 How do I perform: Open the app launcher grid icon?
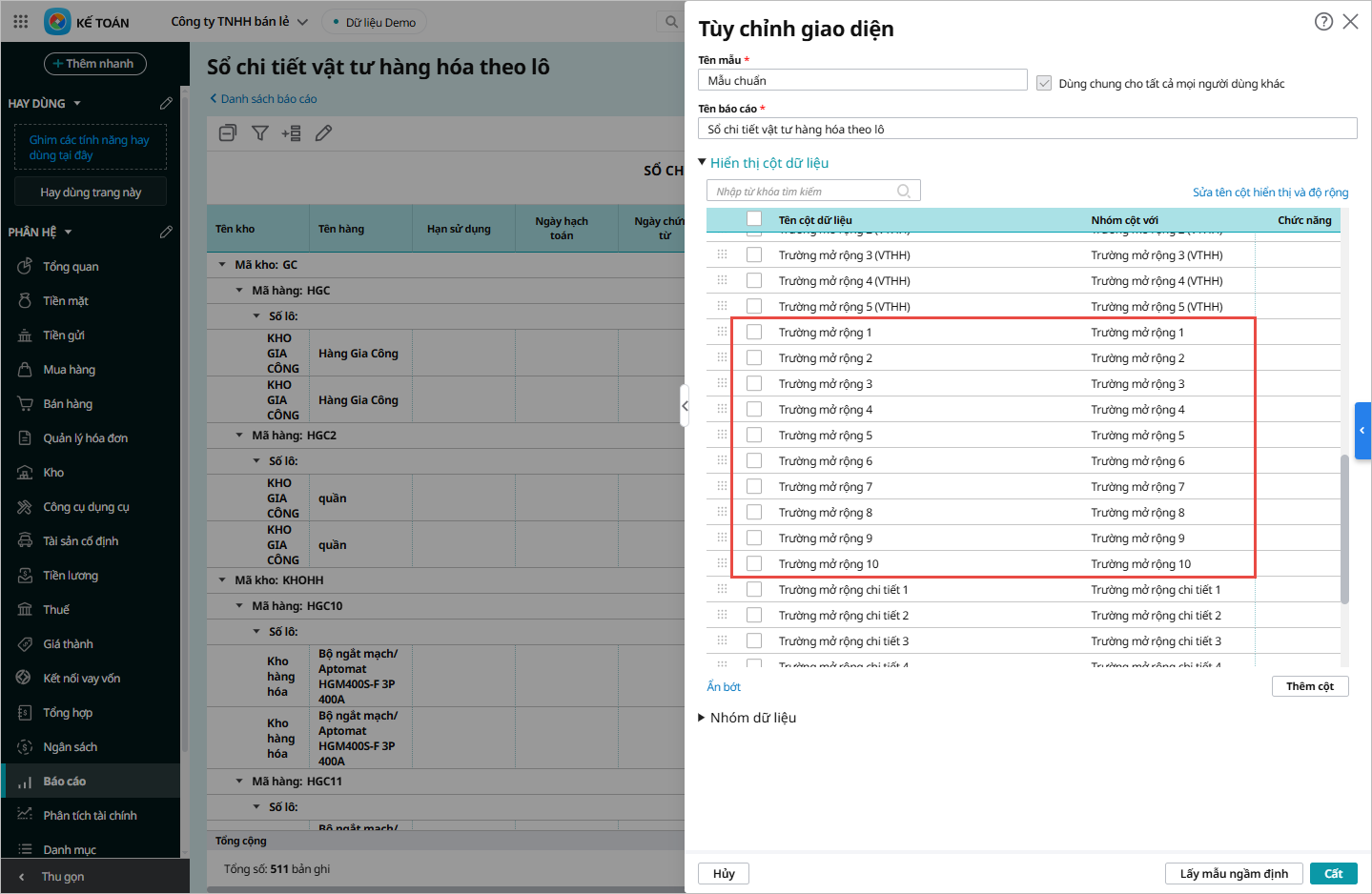(x=21, y=21)
